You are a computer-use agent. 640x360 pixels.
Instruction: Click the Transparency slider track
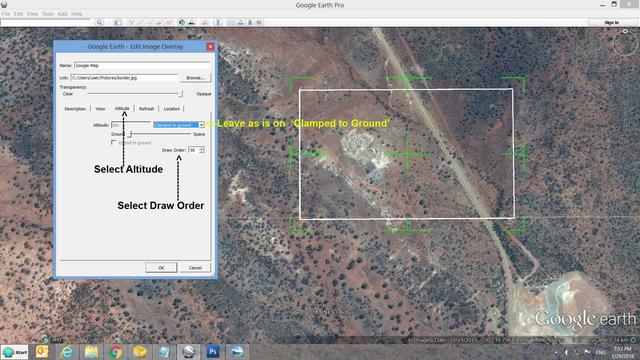click(x=135, y=93)
